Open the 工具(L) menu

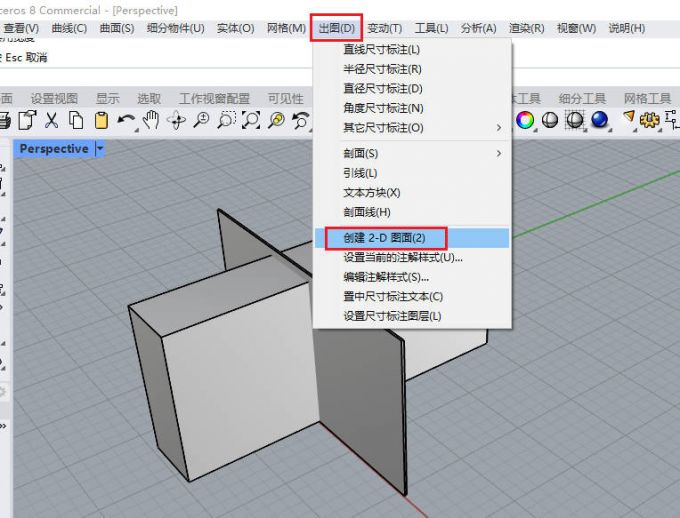[x=431, y=28]
